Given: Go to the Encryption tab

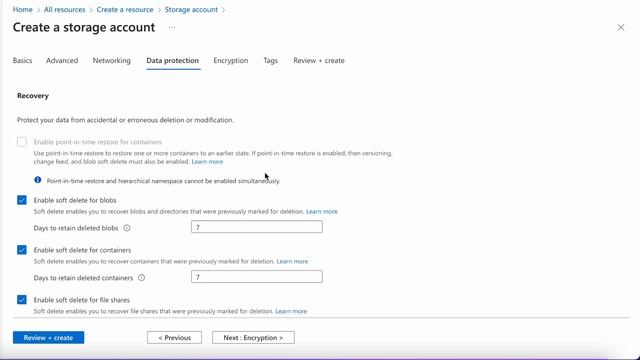Looking at the screenshot, I should 231,60.
